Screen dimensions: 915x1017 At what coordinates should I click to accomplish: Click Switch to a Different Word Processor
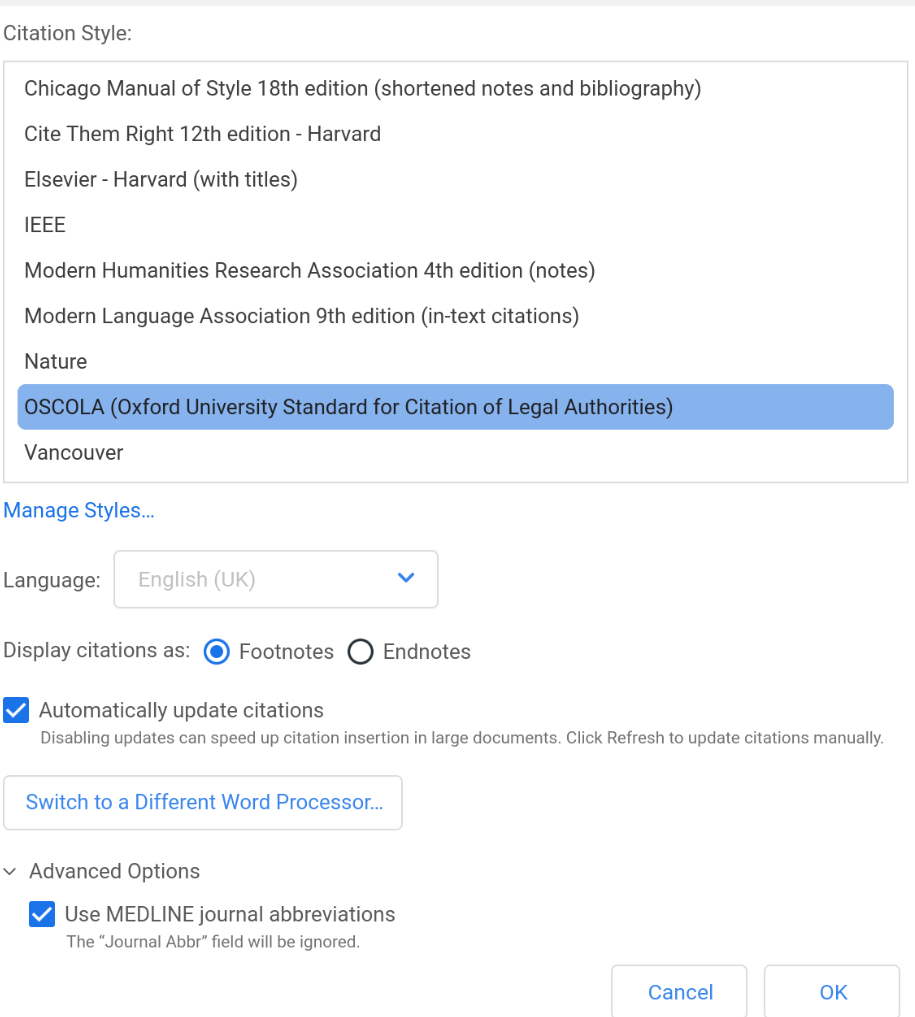coord(203,802)
